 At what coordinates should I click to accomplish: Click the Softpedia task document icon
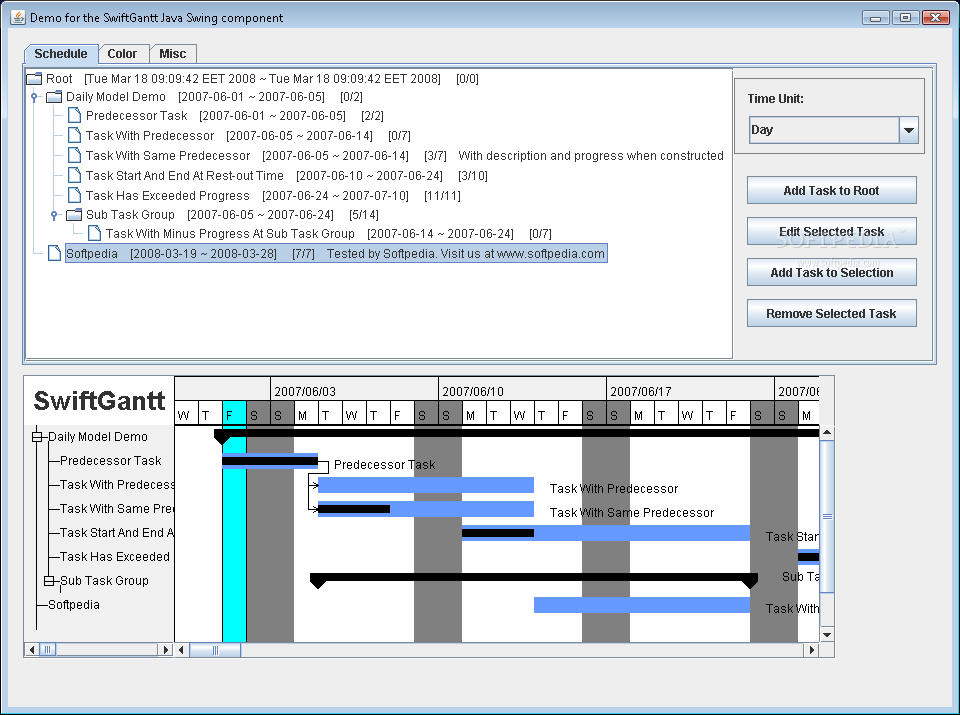pyautogui.click(x=54, y=253)
